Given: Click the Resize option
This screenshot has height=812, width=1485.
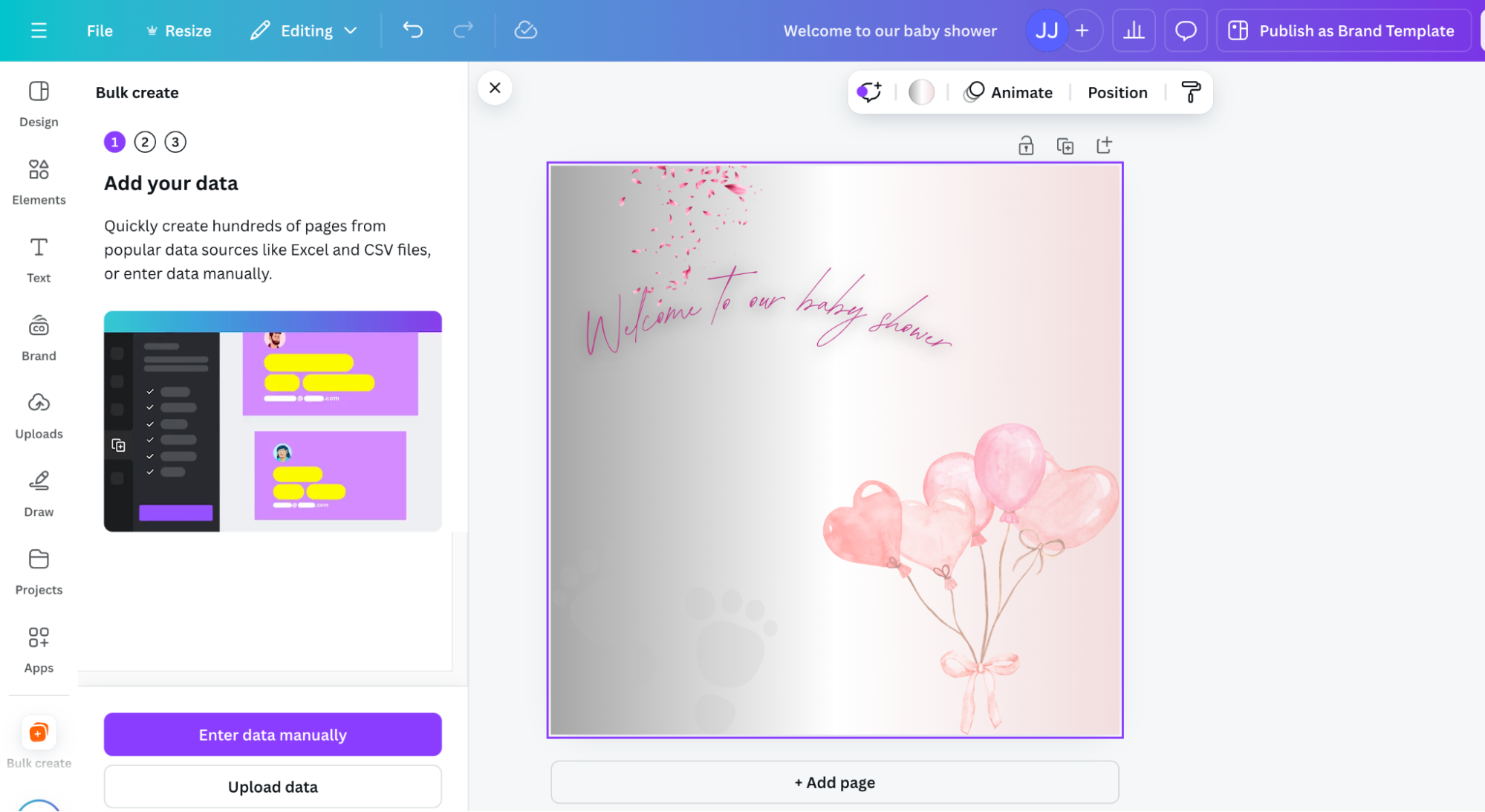Looking at the screenshot, I should point(179,30).
